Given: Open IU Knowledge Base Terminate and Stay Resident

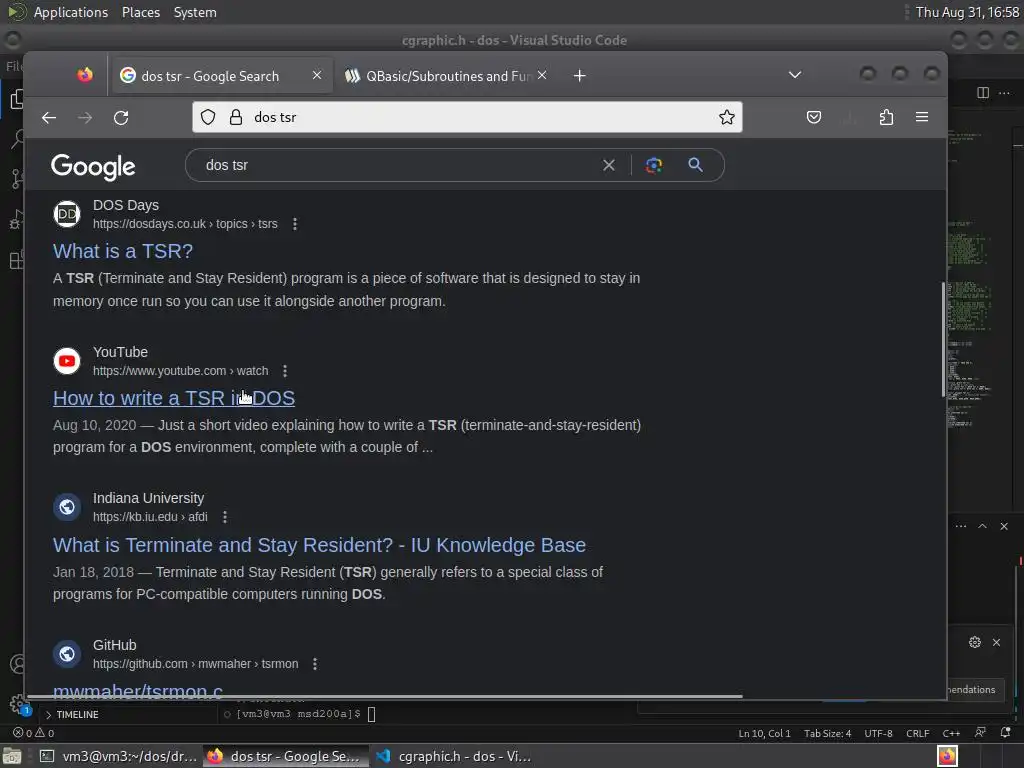Looking at the screenshot, I should click(319, 545).
